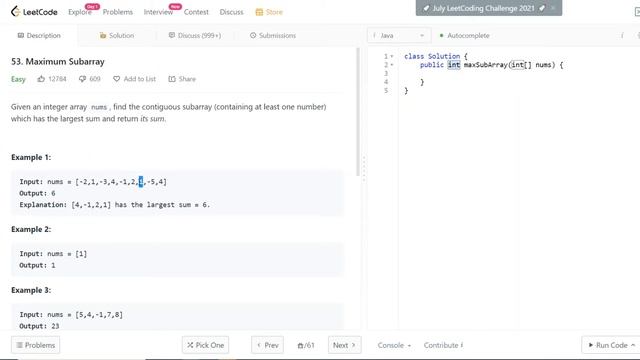The height and width of the screenshot is (360, 640).
Task: Click the Example 3 Output: 23 line
Action: coord(39,326)
